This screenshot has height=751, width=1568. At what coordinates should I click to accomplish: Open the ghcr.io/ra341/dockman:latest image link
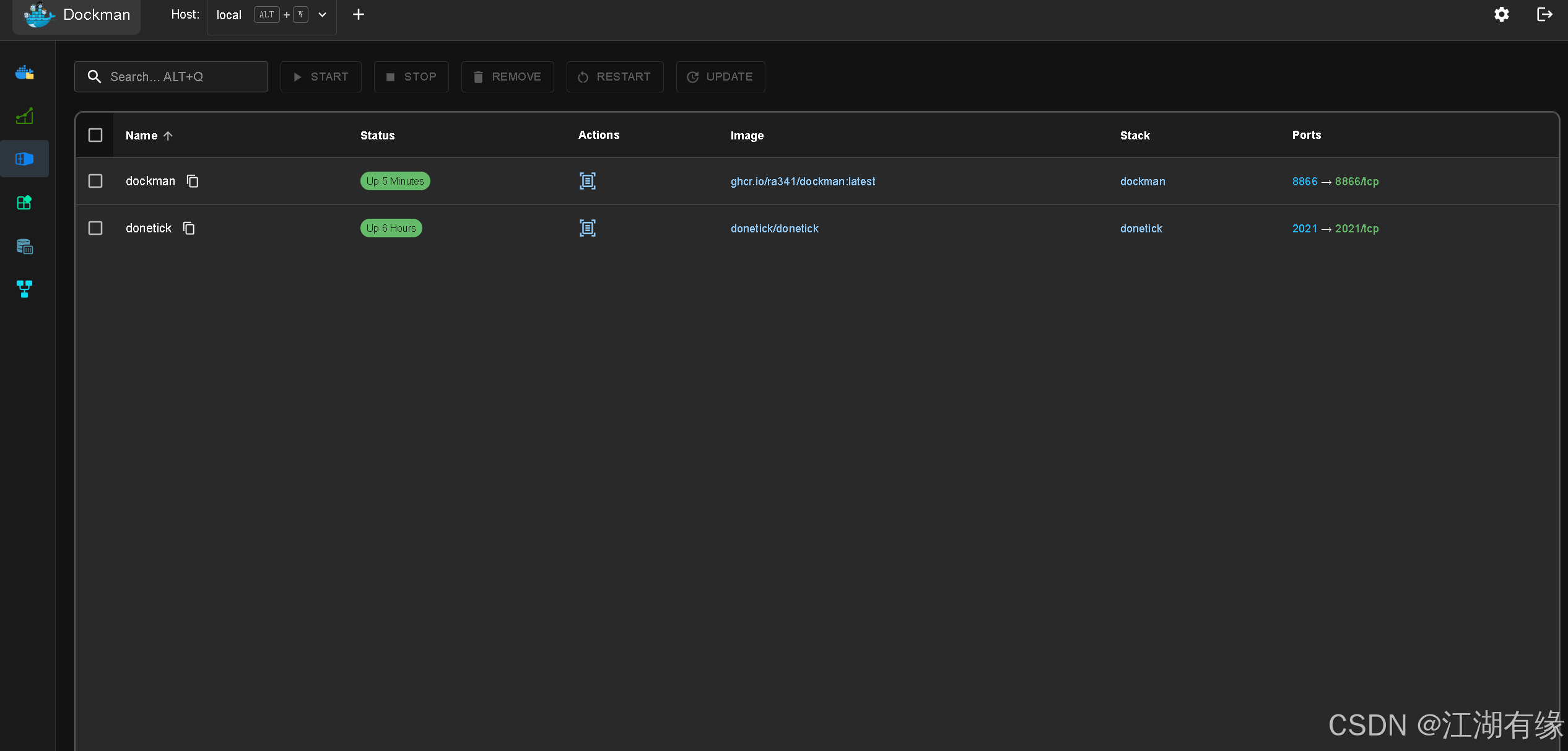click(x=803, y=182)
